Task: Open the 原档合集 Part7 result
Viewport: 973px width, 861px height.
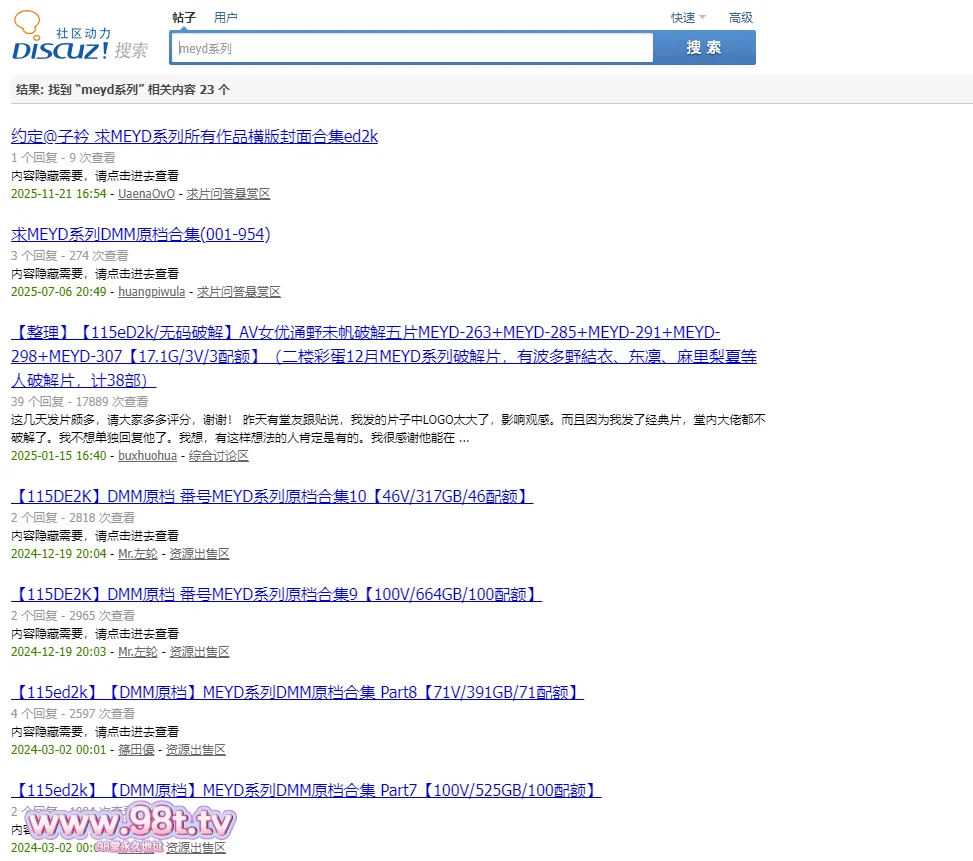Action: [306, 790]
